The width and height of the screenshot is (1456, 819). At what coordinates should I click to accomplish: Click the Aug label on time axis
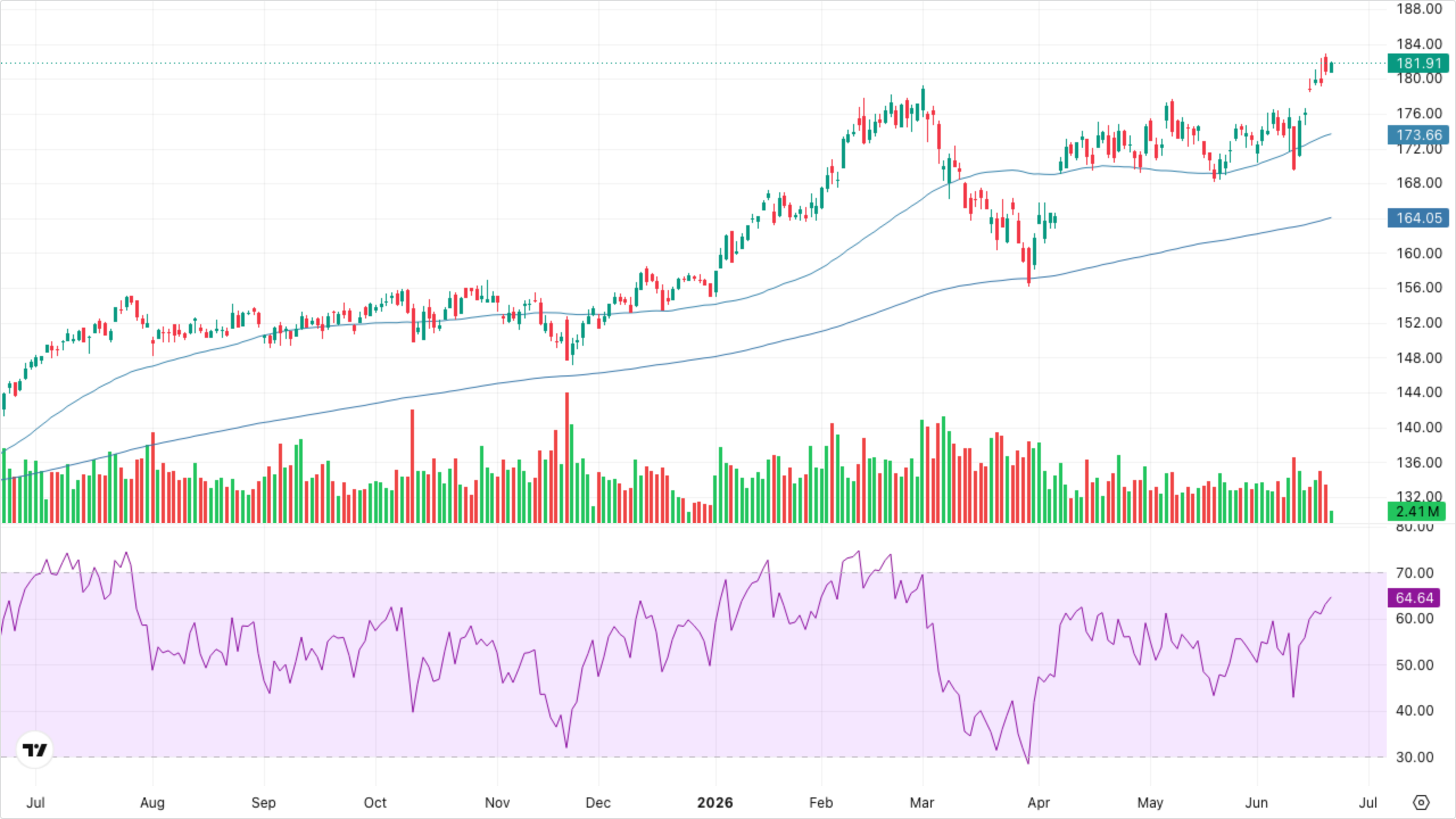coord(152,803)
